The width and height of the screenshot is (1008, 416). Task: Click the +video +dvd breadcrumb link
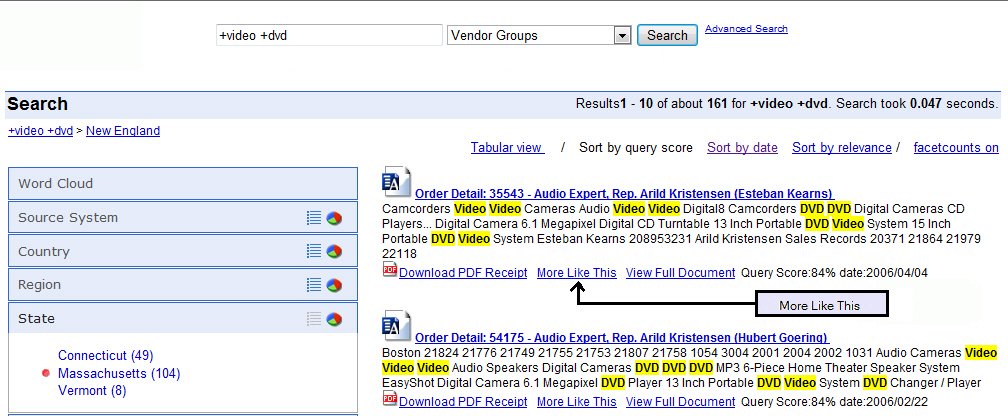40,131
